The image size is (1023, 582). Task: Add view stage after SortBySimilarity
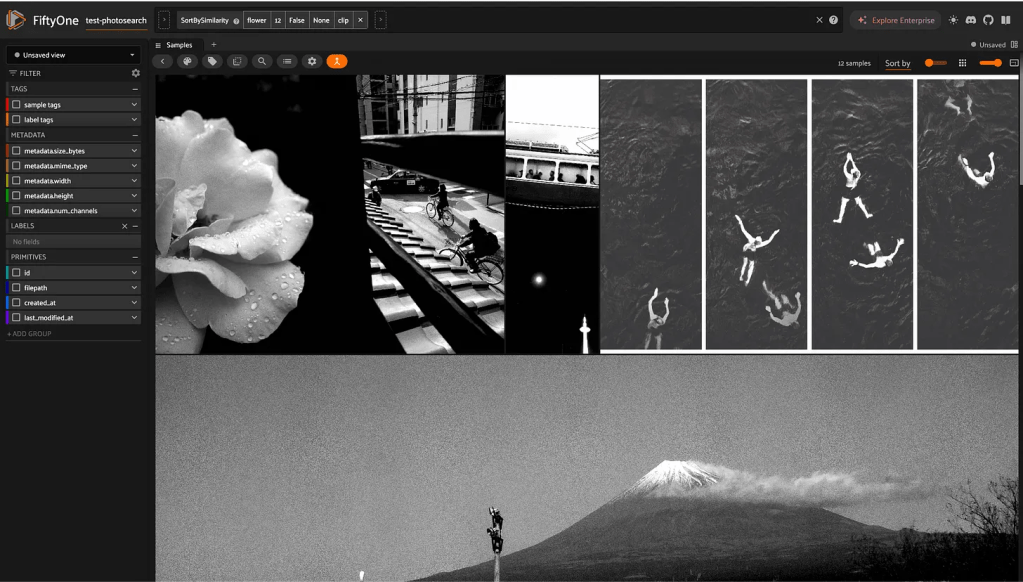click(381, 20)
